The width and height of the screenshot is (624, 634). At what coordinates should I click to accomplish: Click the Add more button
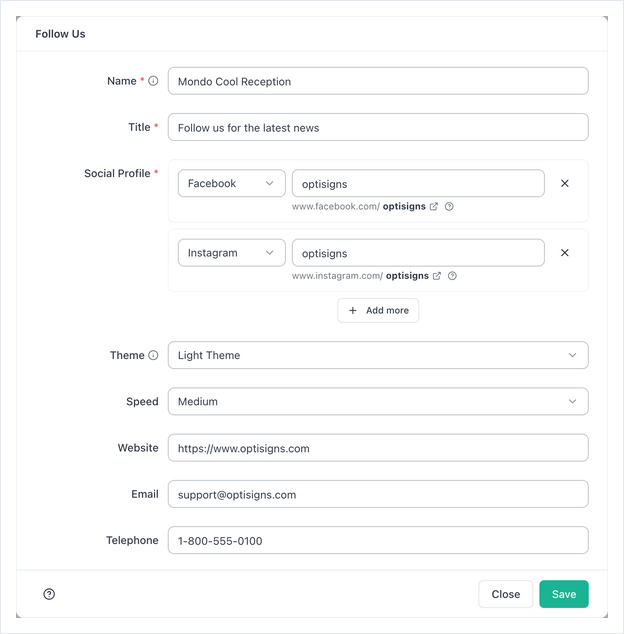pyautogui.click(x=378, y=311)
